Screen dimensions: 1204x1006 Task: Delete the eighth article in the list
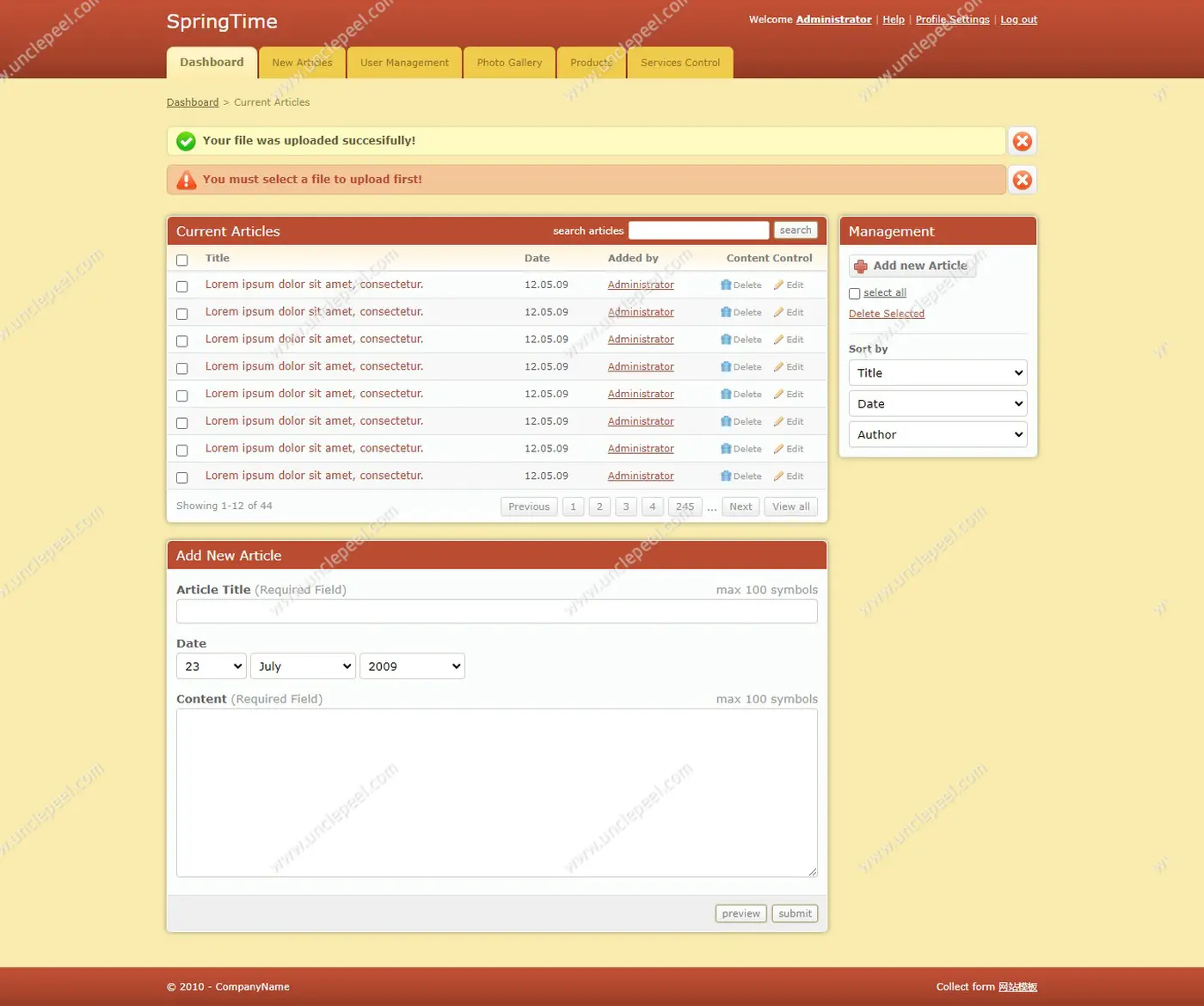point(741,476)
